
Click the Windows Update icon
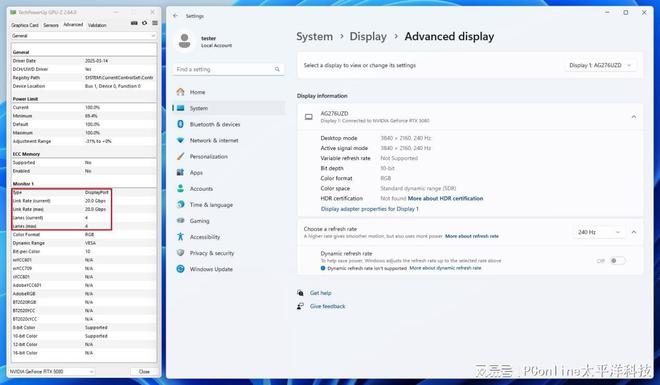click(x=181, y=269)
